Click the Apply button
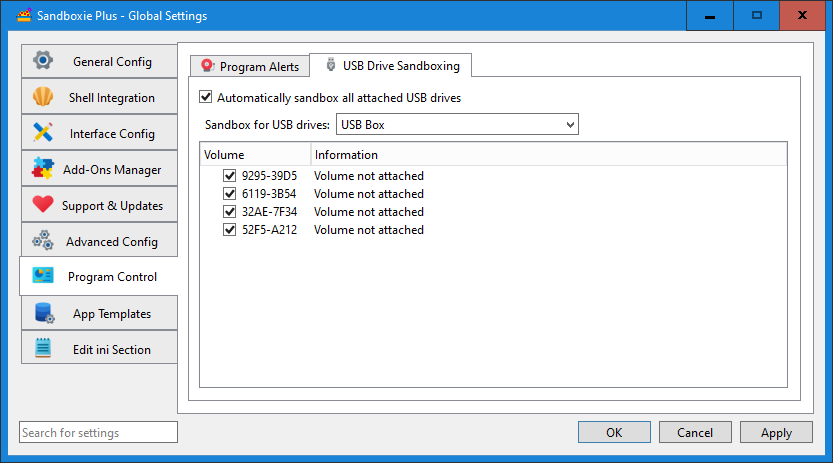 pos(776,433)
